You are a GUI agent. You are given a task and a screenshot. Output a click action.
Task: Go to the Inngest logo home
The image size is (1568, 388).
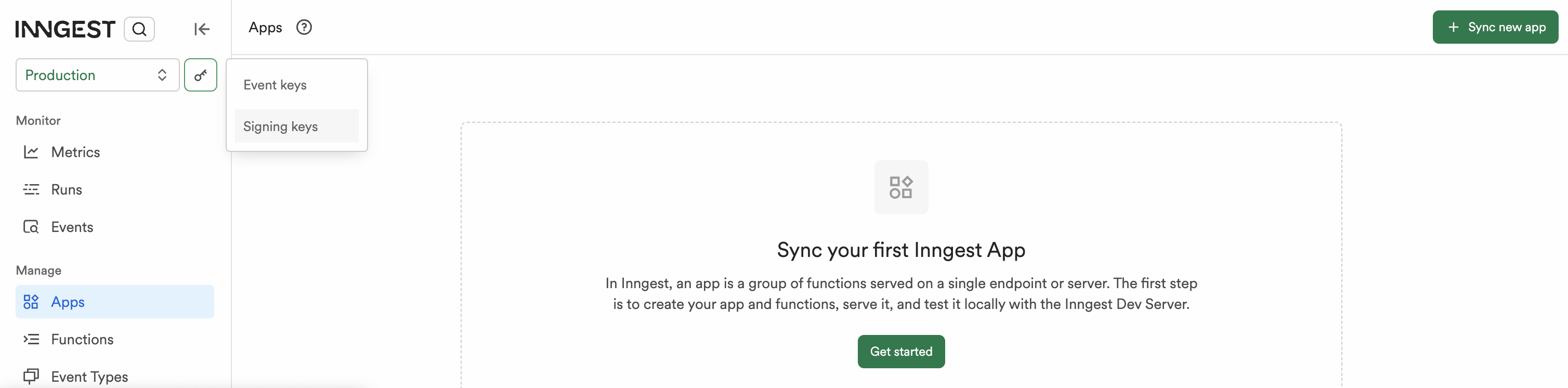coord(64,29)
